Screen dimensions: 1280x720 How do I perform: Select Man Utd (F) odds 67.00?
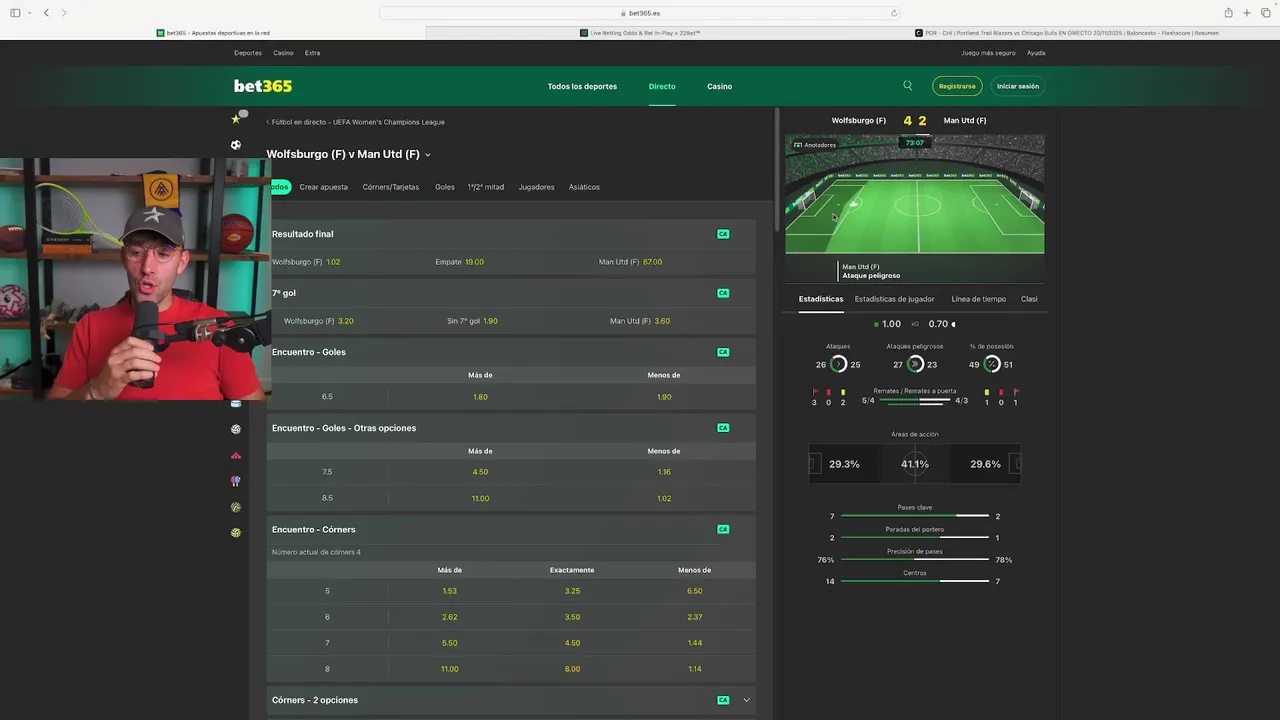coord(630,262)
